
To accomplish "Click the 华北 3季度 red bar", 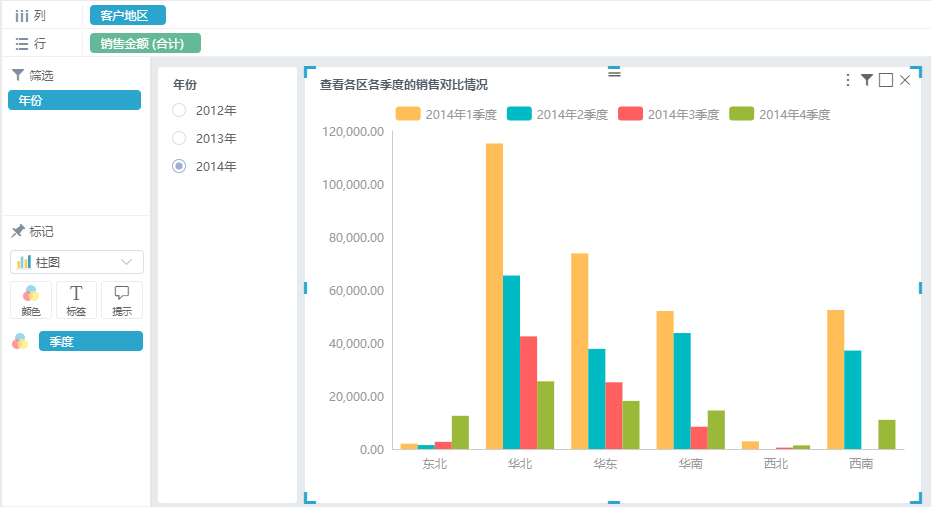I will 528,393.
